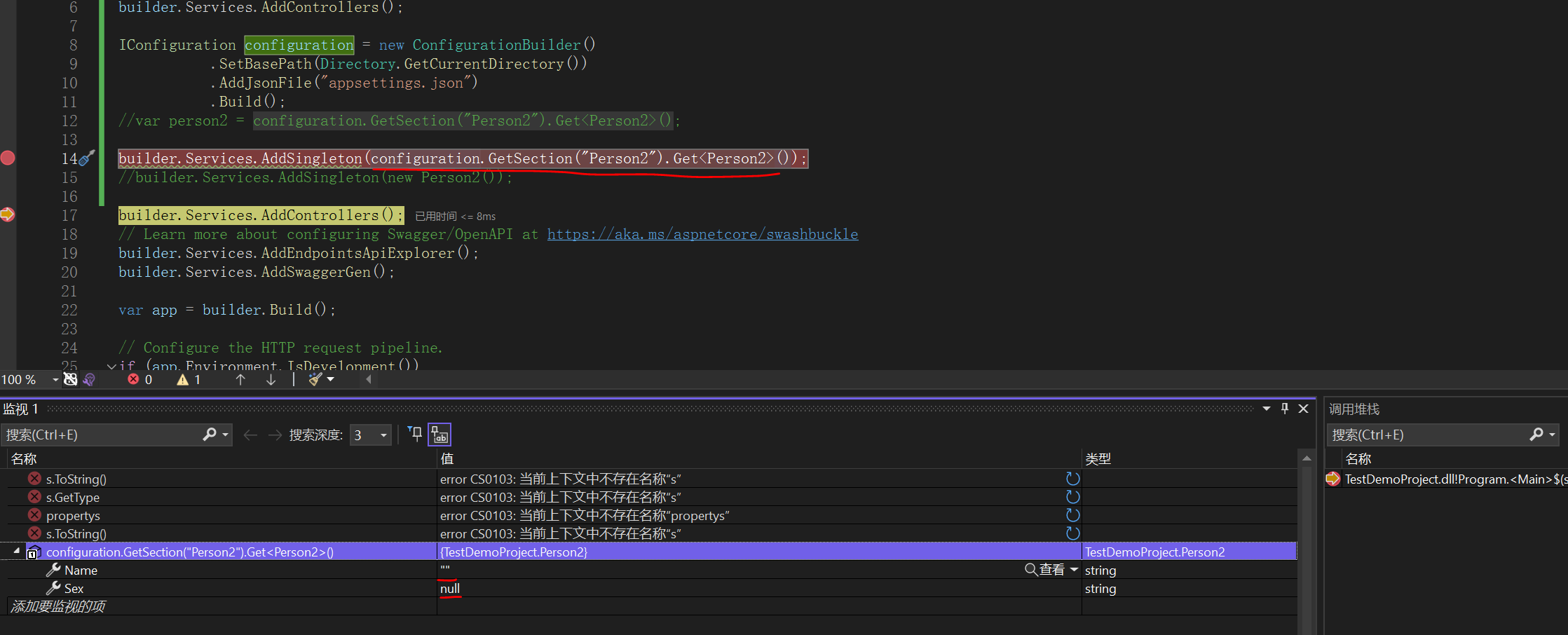Open the 查看 visualizer dropdown arrow
Image resolution: width=1568 pixels, height=635 pixels.
1074,570
